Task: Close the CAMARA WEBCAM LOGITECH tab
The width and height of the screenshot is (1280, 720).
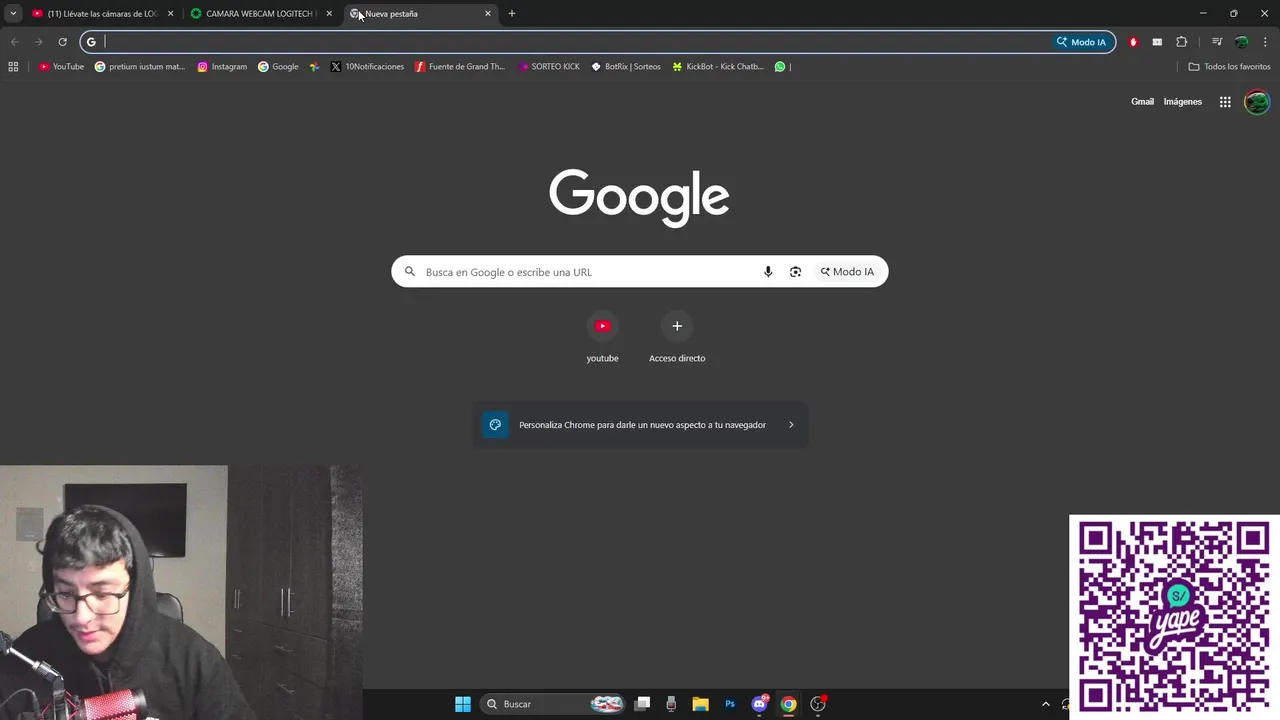Action: click(329, 13)
